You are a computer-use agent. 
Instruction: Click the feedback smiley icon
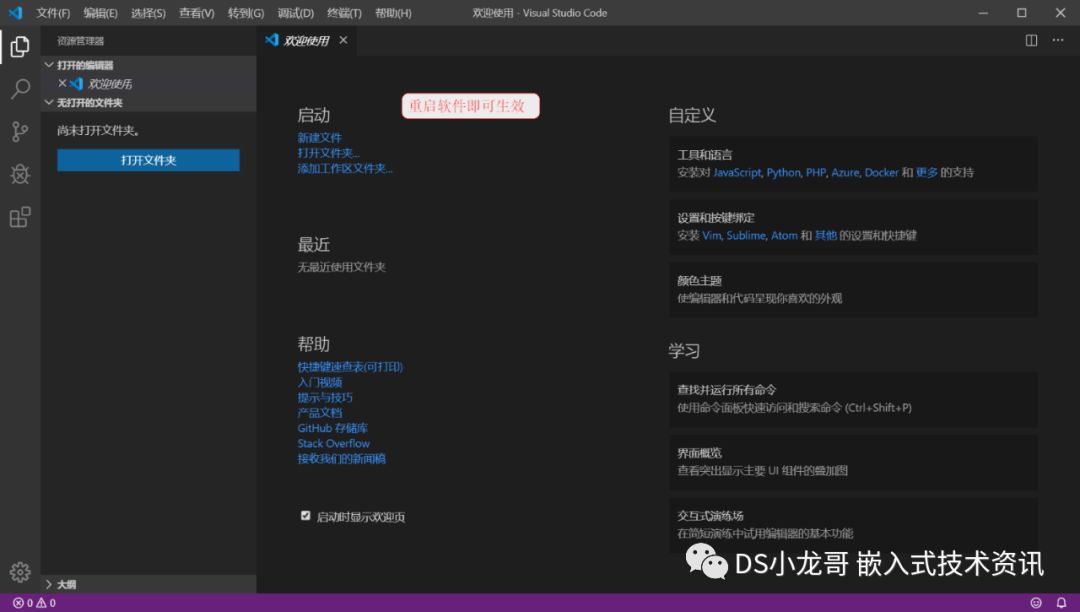(x=1036, y=603)
